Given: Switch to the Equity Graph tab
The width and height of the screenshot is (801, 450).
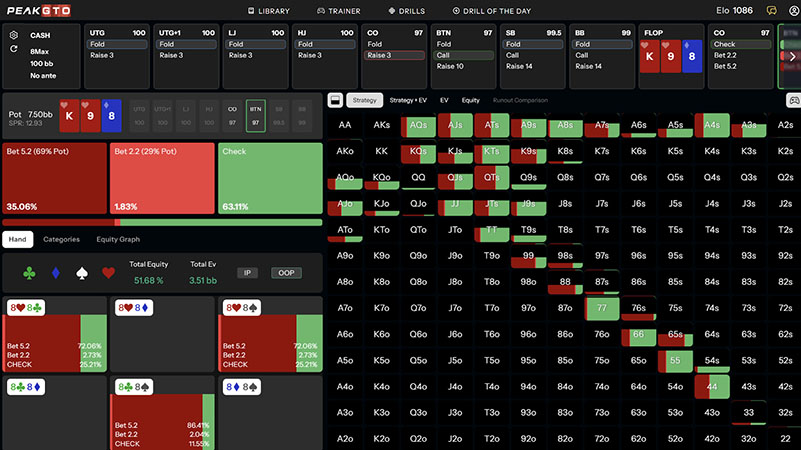Looking at the screenshot, I should [118, 240].
